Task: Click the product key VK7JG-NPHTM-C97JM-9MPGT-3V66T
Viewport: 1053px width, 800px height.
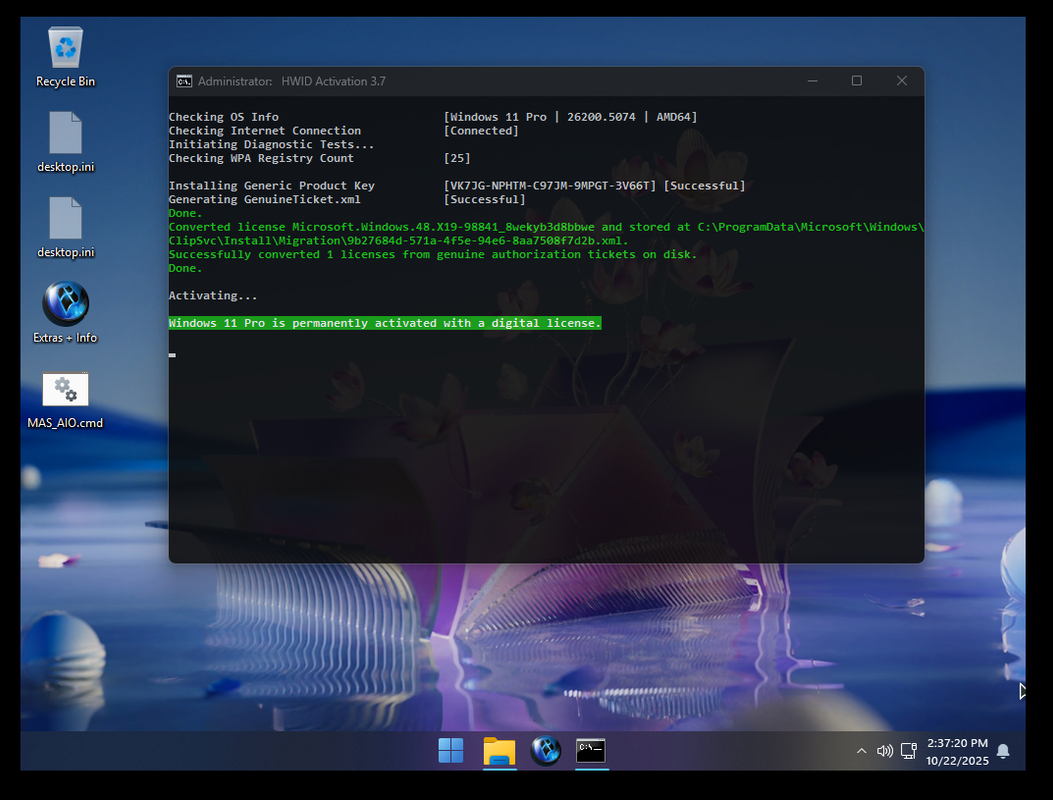Action: pos(549,185)
